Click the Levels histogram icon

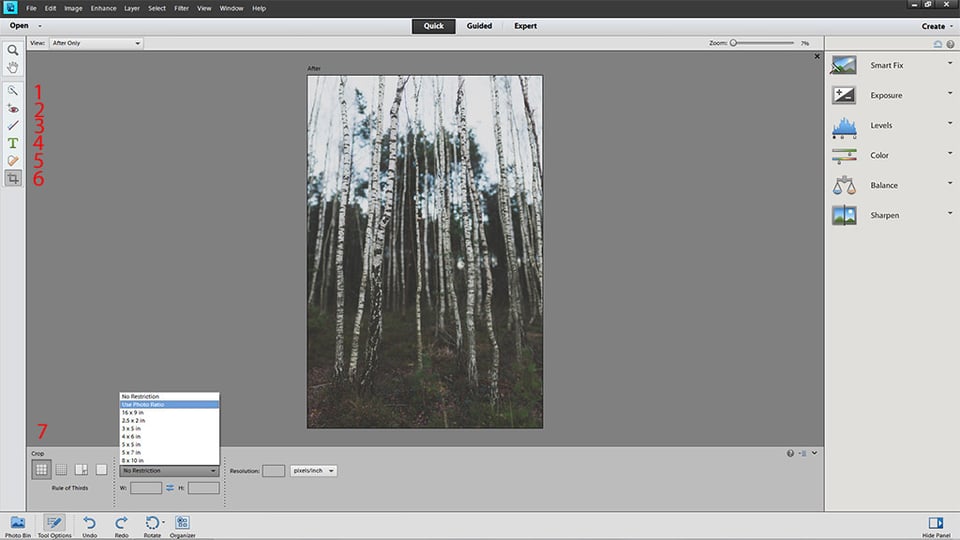click(x=844, y=127)
